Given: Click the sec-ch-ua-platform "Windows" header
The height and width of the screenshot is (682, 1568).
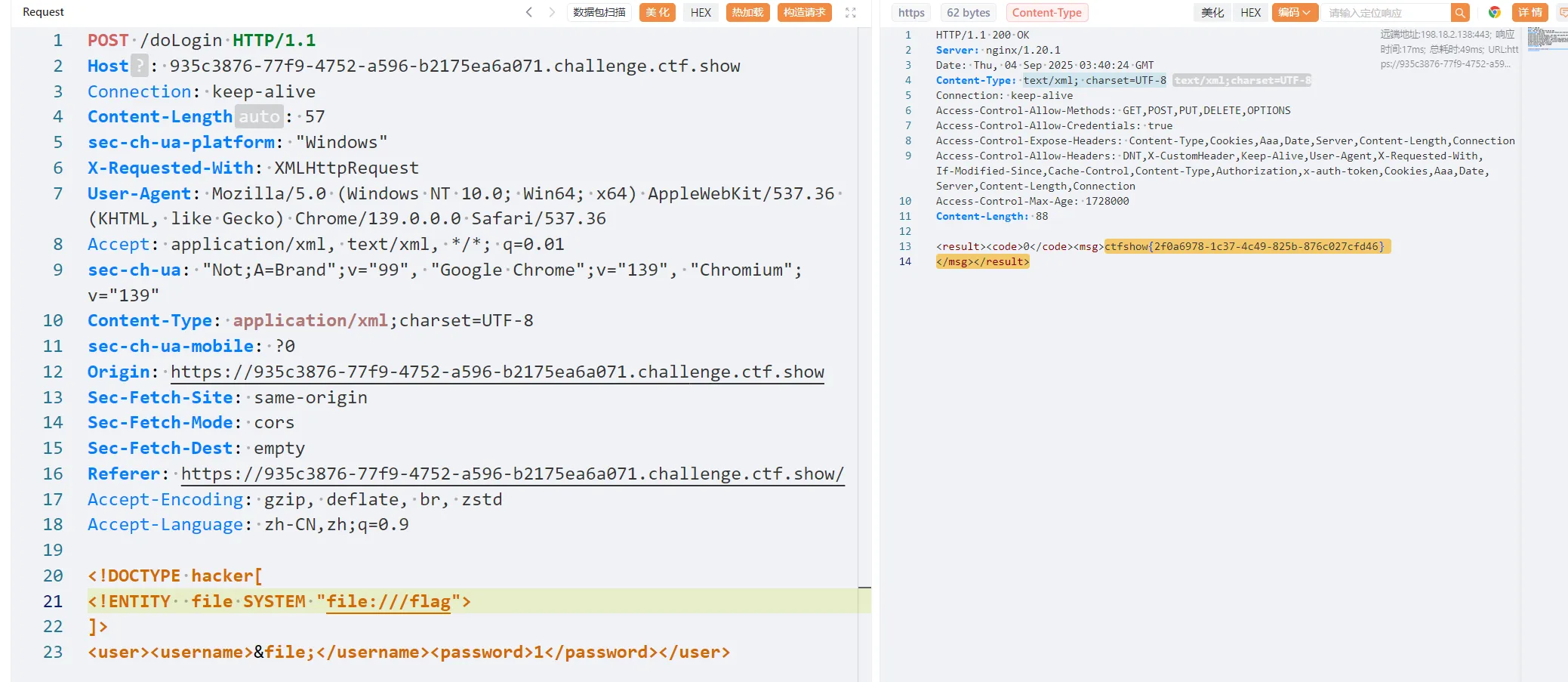Looking at the screenshot, I should point(238,142).
